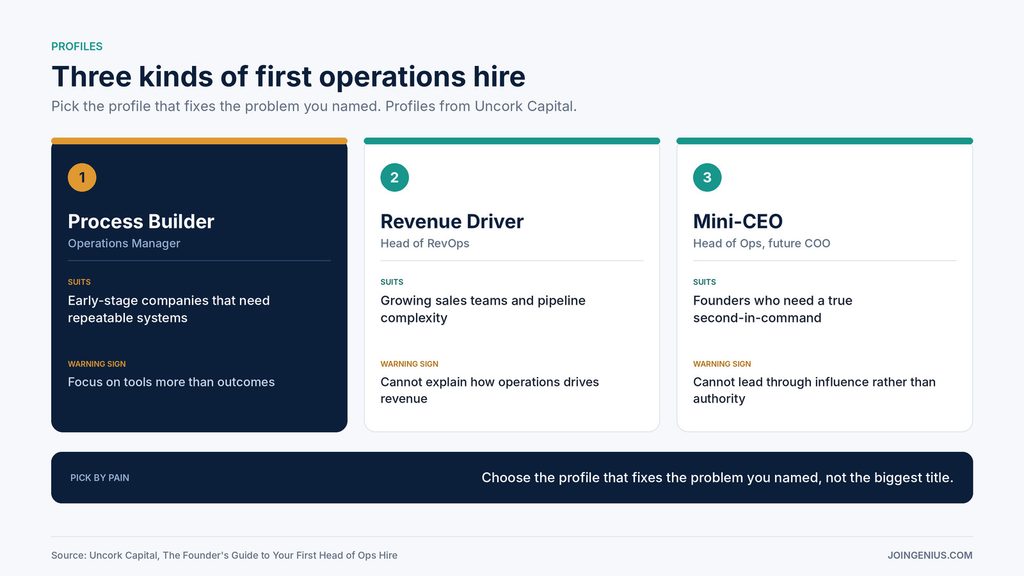Click the 'PICK BY PAIN' label
This screenshot has width=1024, height=576.
click(x=100, y=477)
